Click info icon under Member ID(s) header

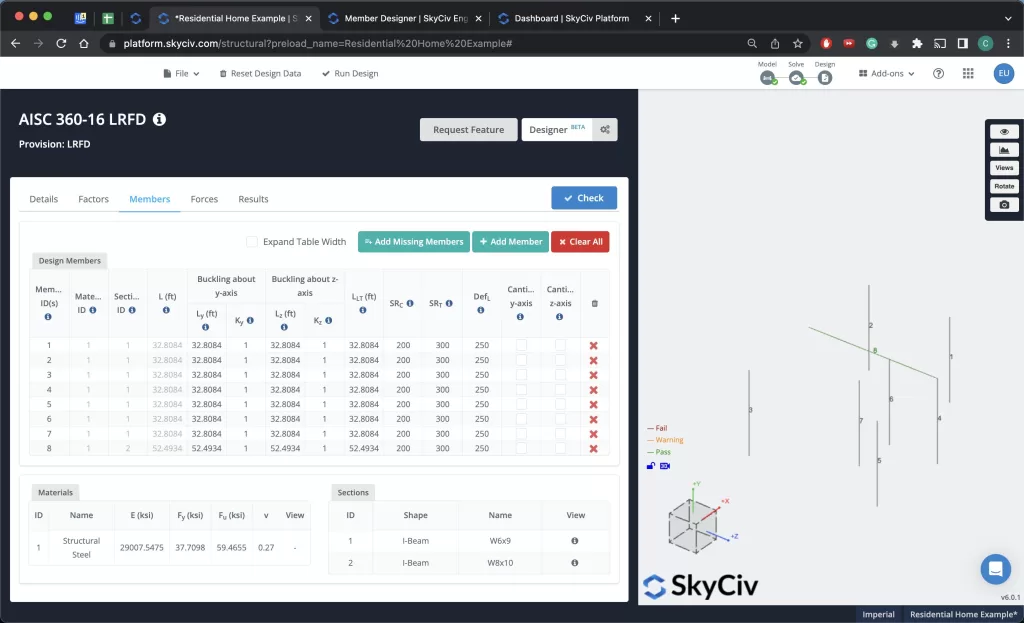[x=48, y=317]
